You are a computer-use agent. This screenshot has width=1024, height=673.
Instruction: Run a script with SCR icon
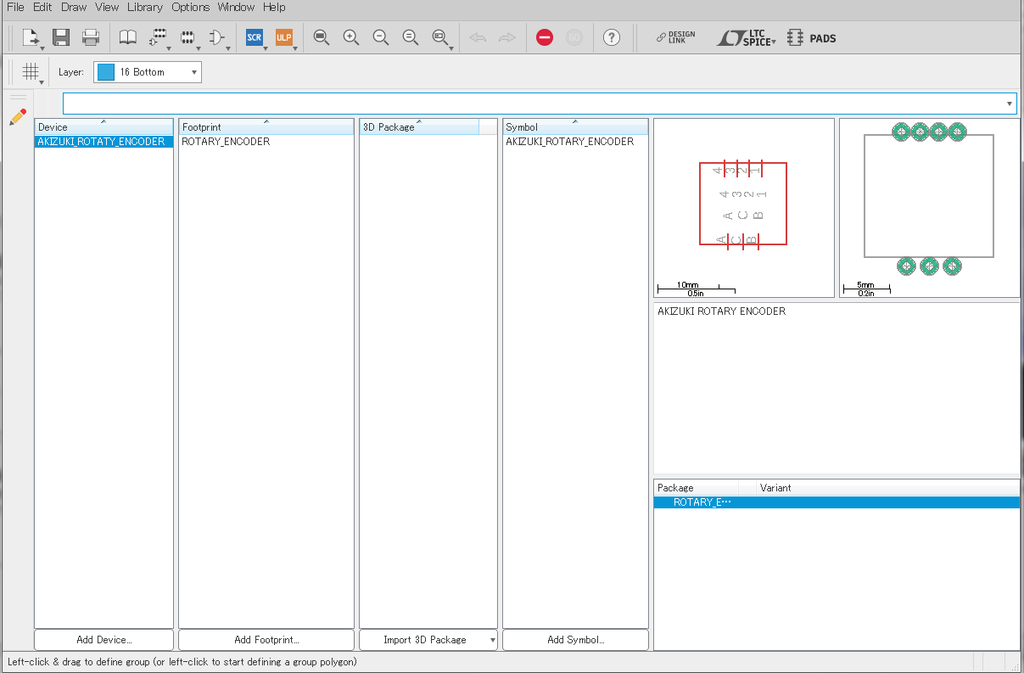pos(254,37)
